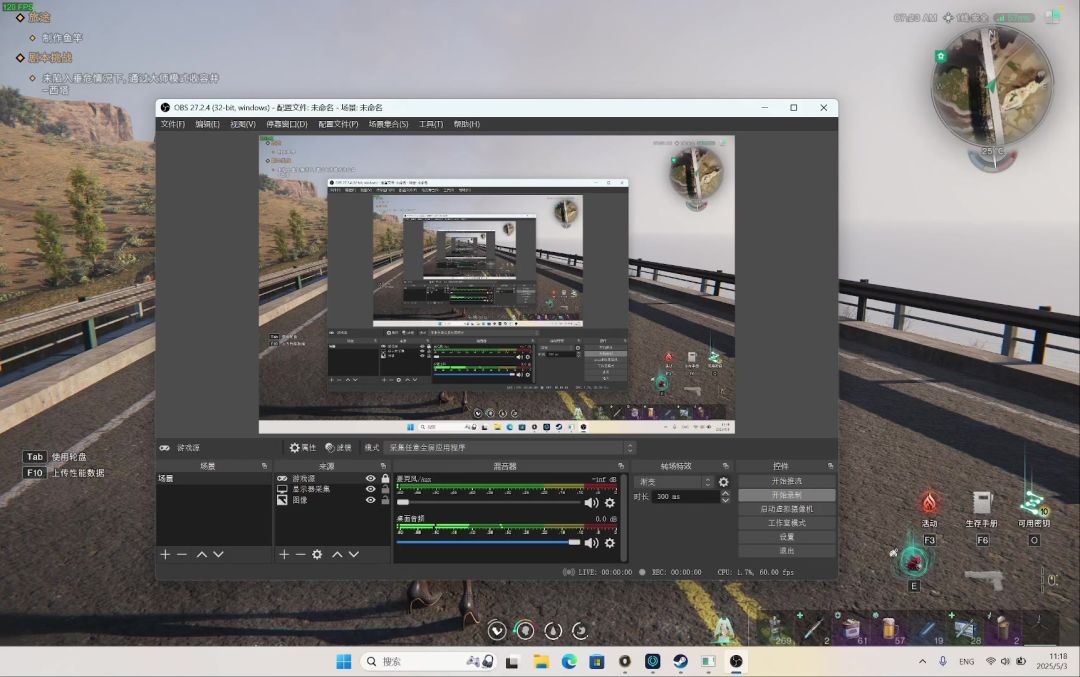This screenshot has width=1080, height=677.
Task: Open source properties (属性) gear button
Action: click(303, 448)
